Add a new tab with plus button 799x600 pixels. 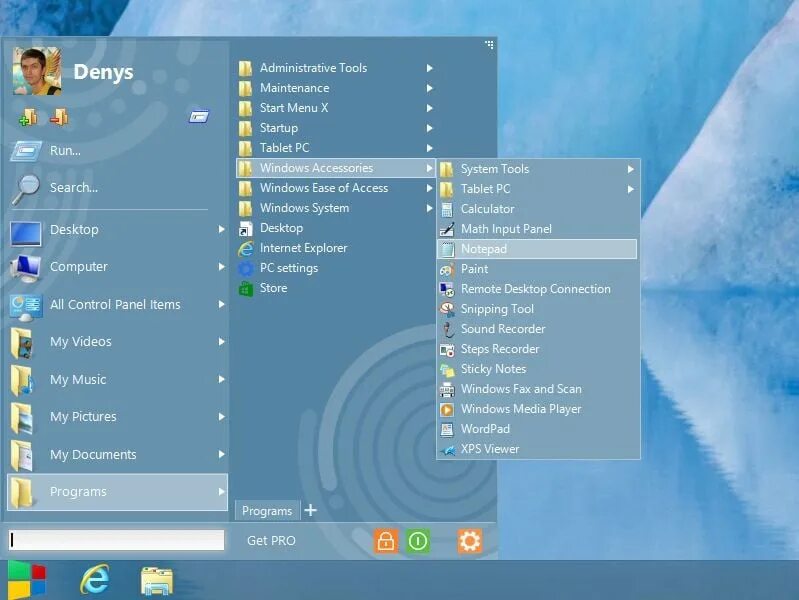click(x=310, y=510)
